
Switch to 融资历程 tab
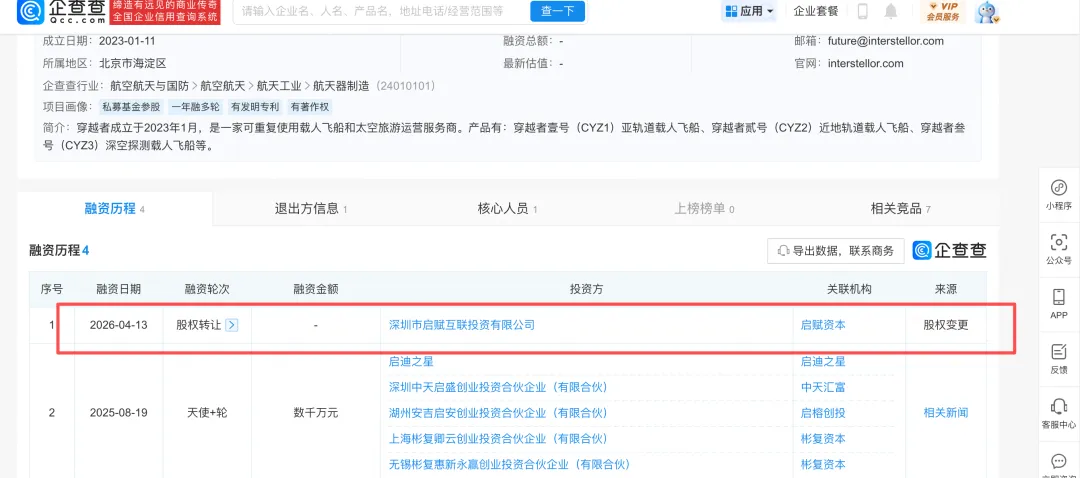coord(114,209)
